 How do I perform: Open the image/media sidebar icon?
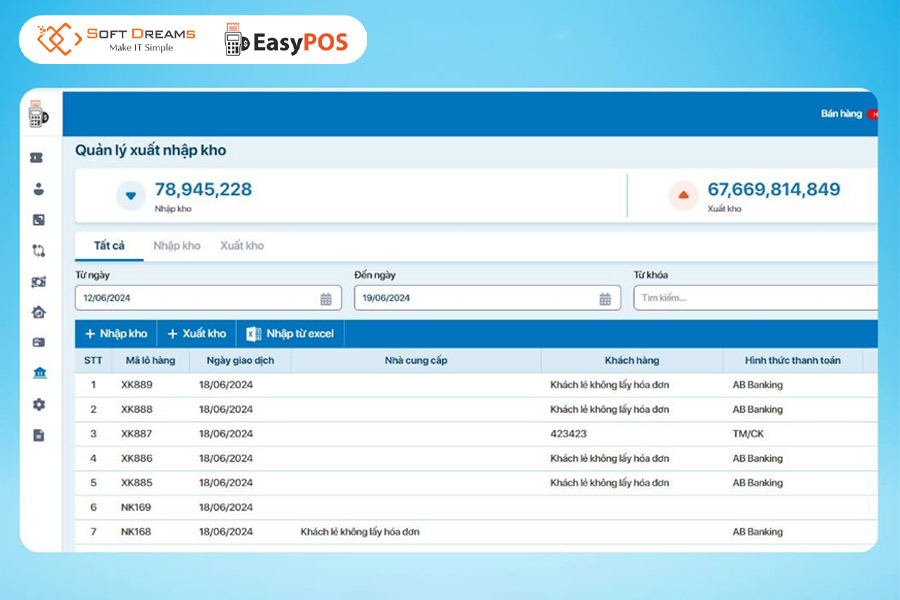point(38,220)
